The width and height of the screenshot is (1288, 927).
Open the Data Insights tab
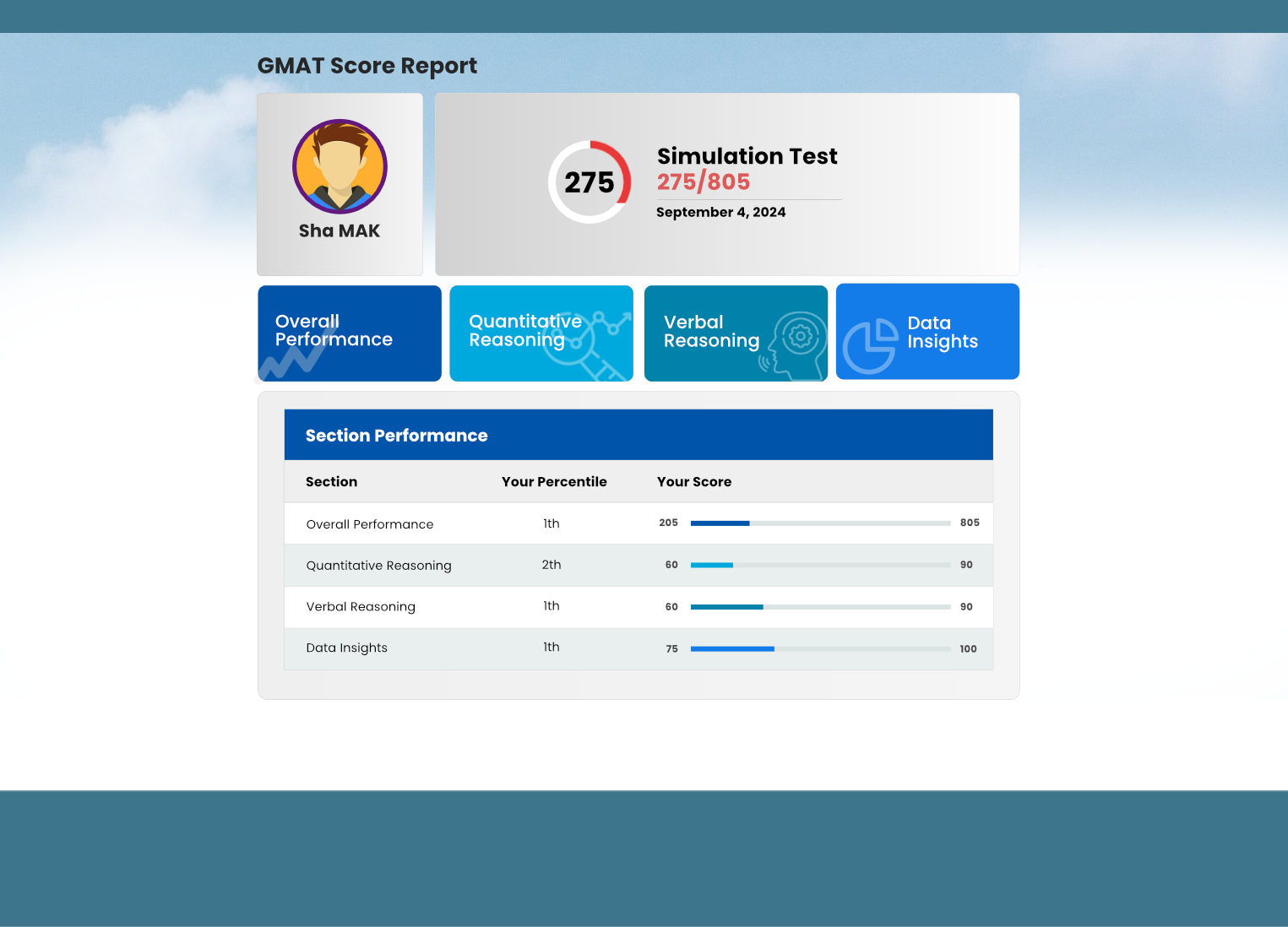927,331
